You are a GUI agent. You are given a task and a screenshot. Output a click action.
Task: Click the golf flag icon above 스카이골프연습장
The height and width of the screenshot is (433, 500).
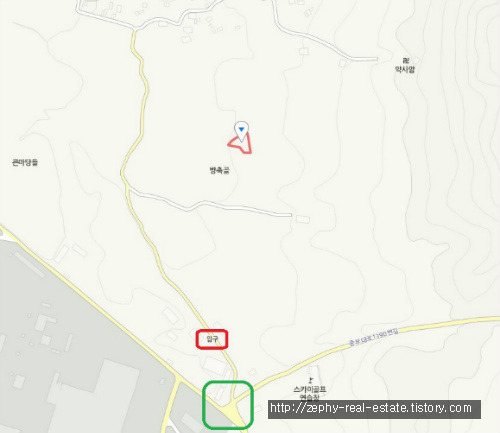[x=311, y=380]
